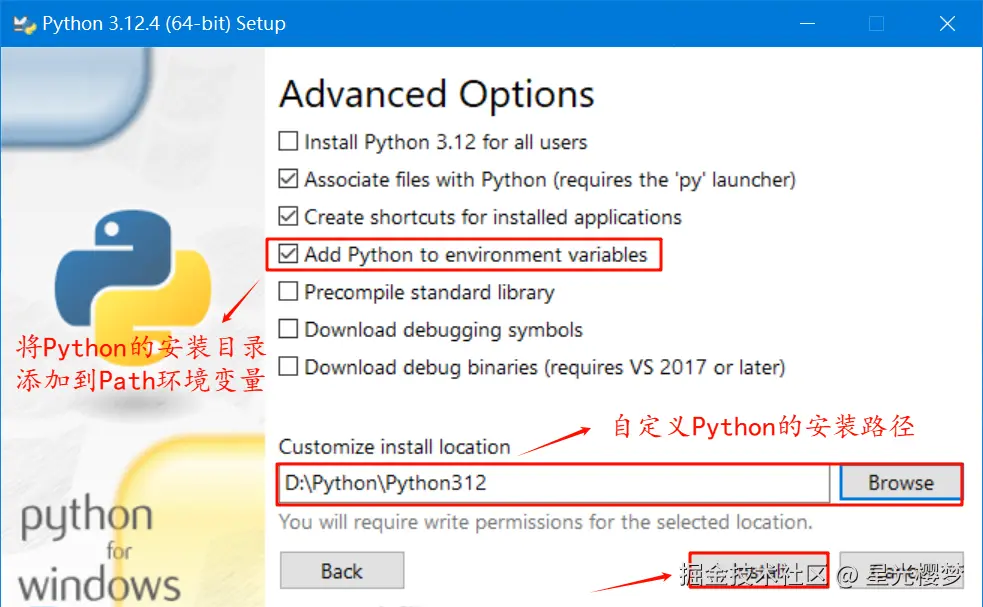Click the Cancel button beside Install
This screenshot has width=983, height=607.
pyautogui.click(x=902, y=570)
